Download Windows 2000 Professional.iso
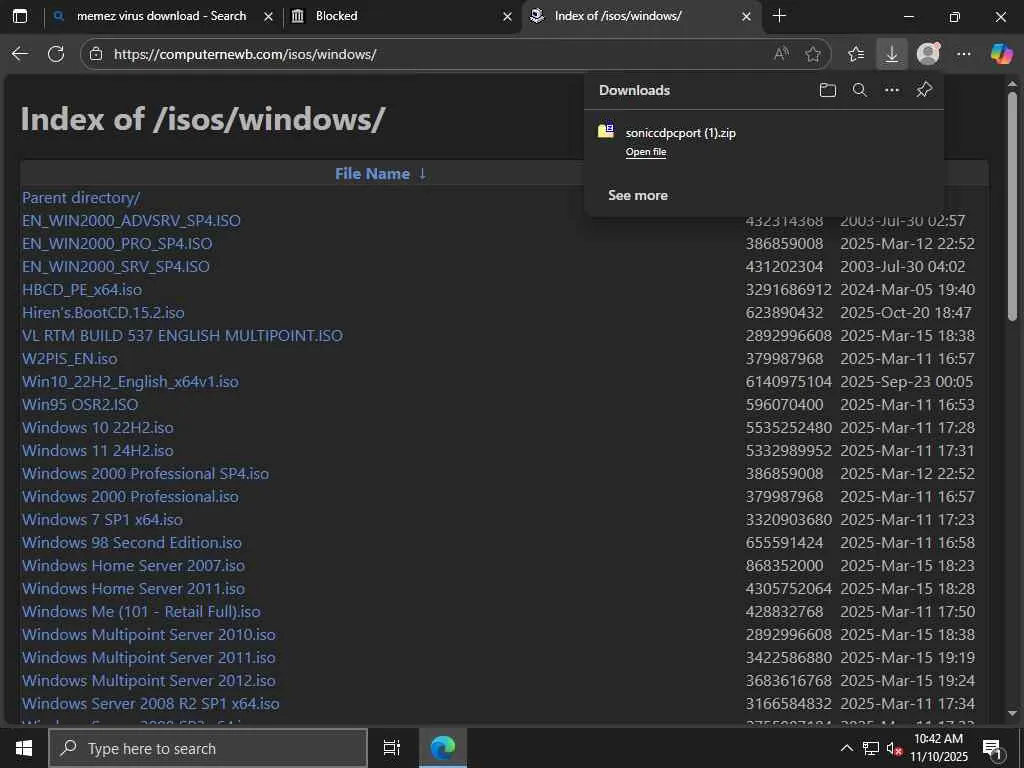 (x=130, y=496)
